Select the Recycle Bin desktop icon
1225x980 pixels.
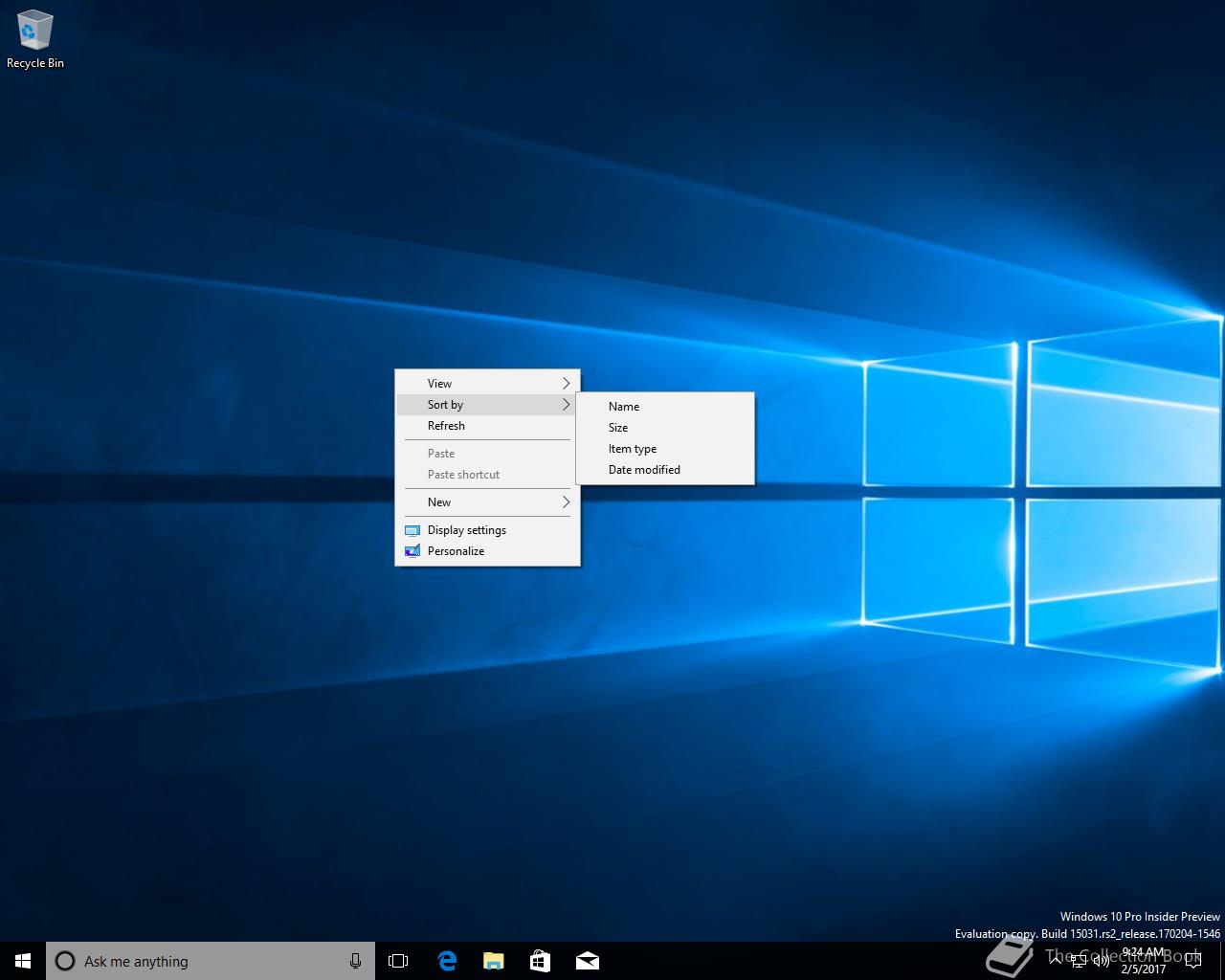(x=35, y=40)
